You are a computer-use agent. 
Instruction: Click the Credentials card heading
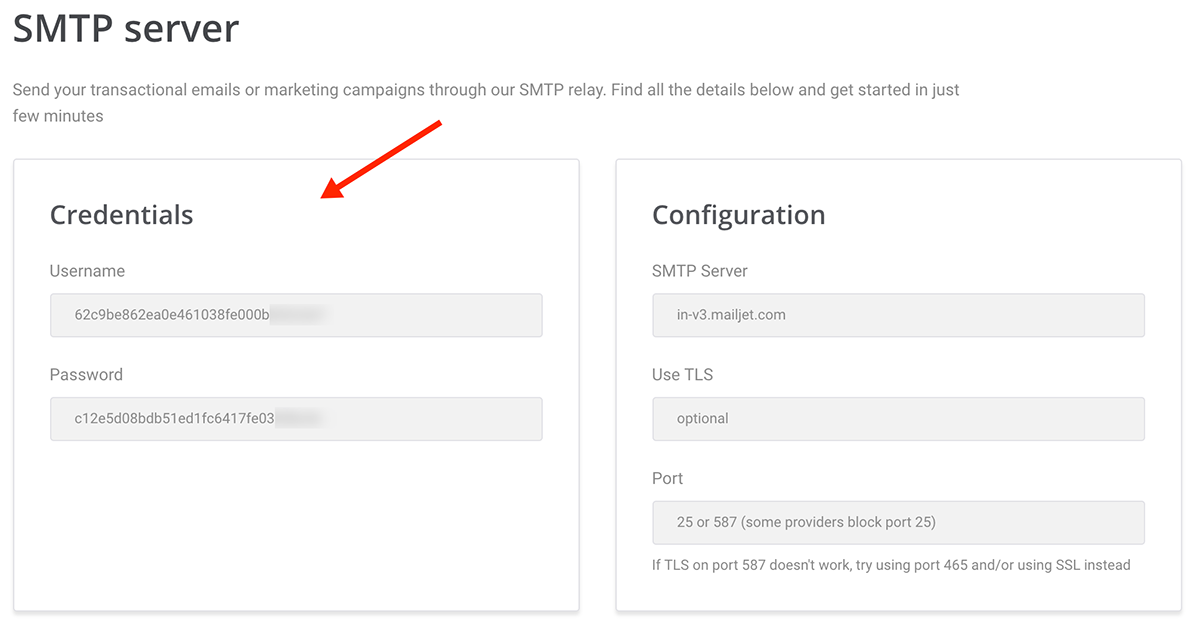[121, 215]
